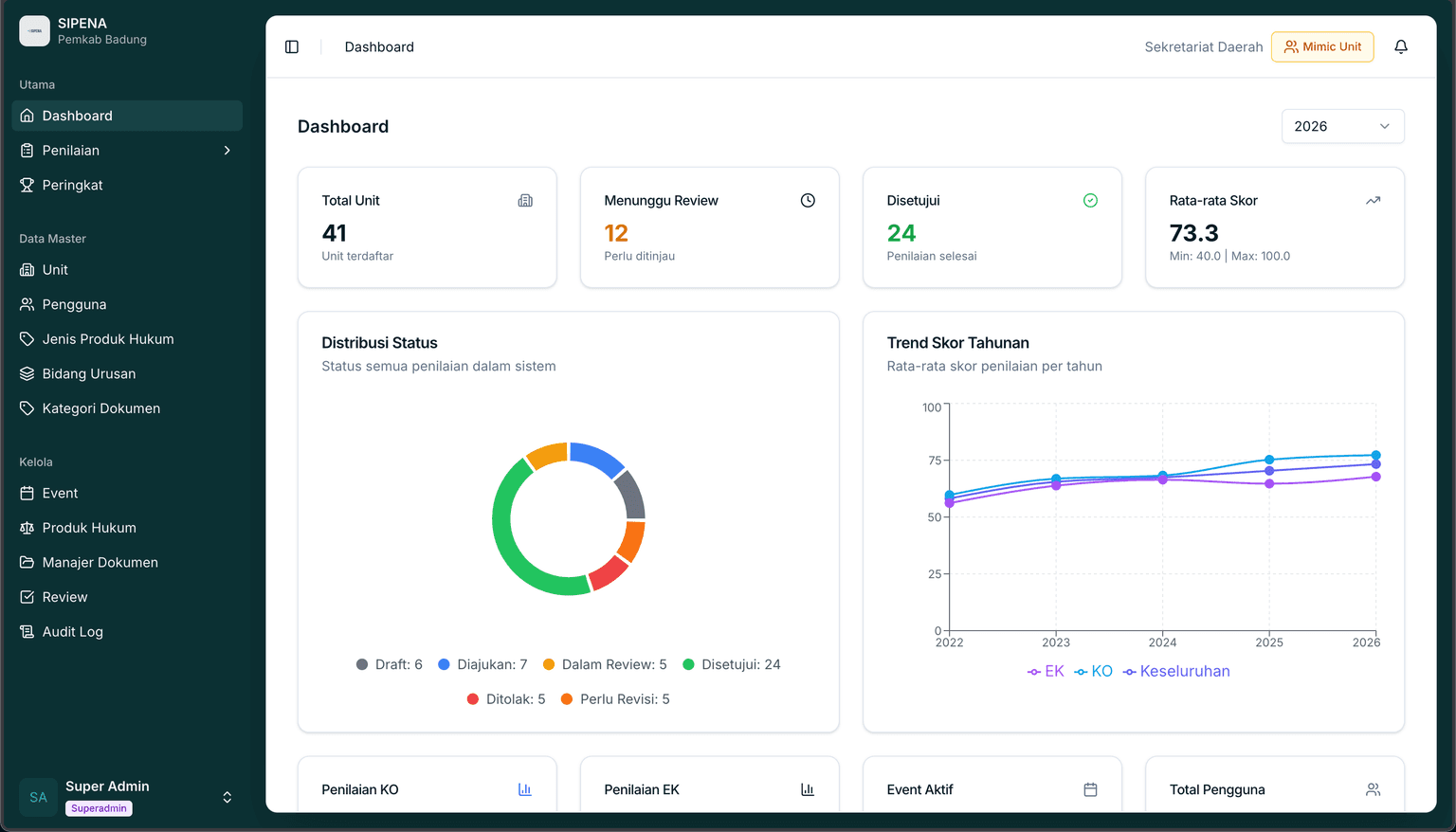1456x832 pixels.
Task: Click the calendar icon on Event Aktif card
Action: click(1090, 789)
